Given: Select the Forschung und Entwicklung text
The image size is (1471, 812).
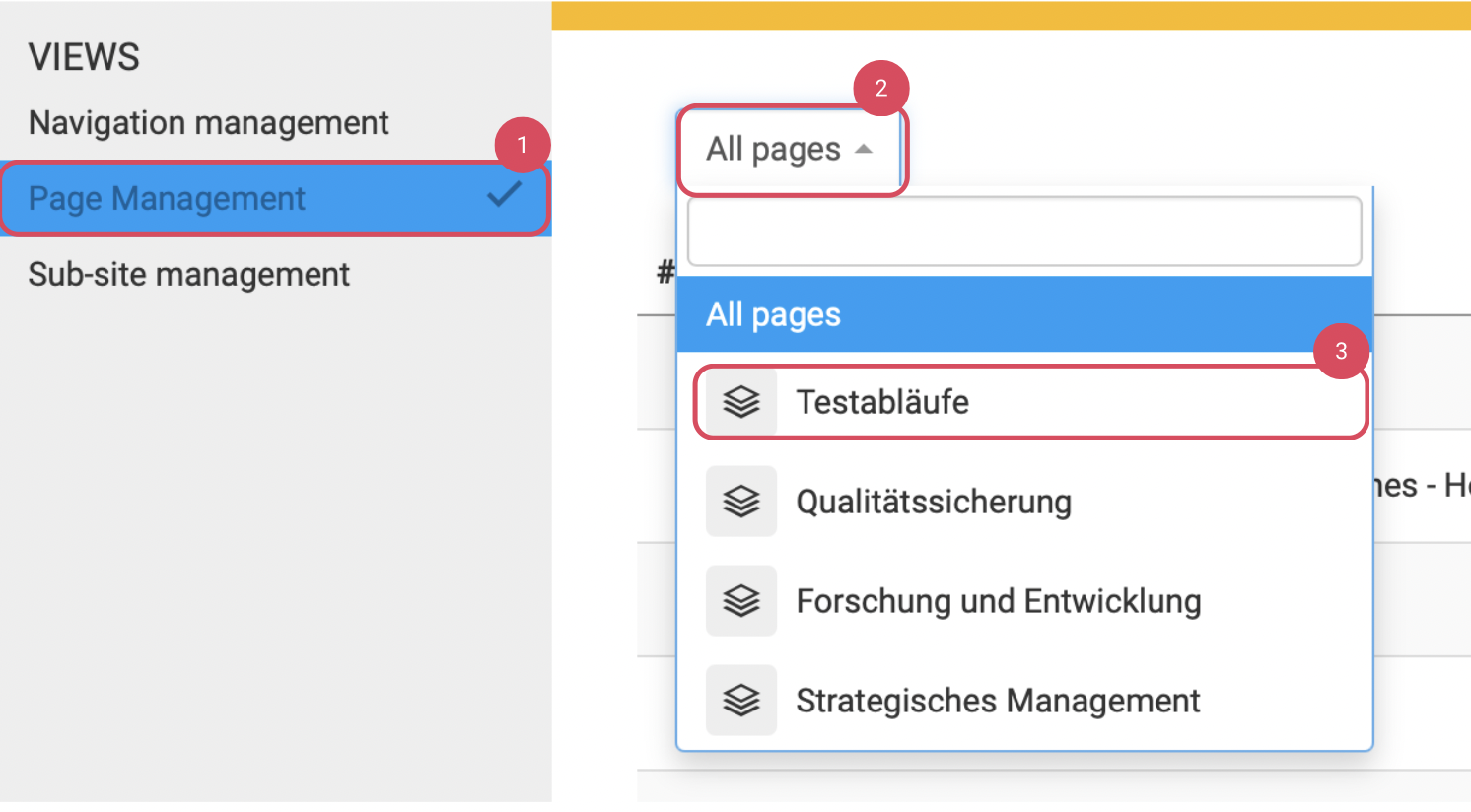Looking at the screenshot, I should point(998,601).
